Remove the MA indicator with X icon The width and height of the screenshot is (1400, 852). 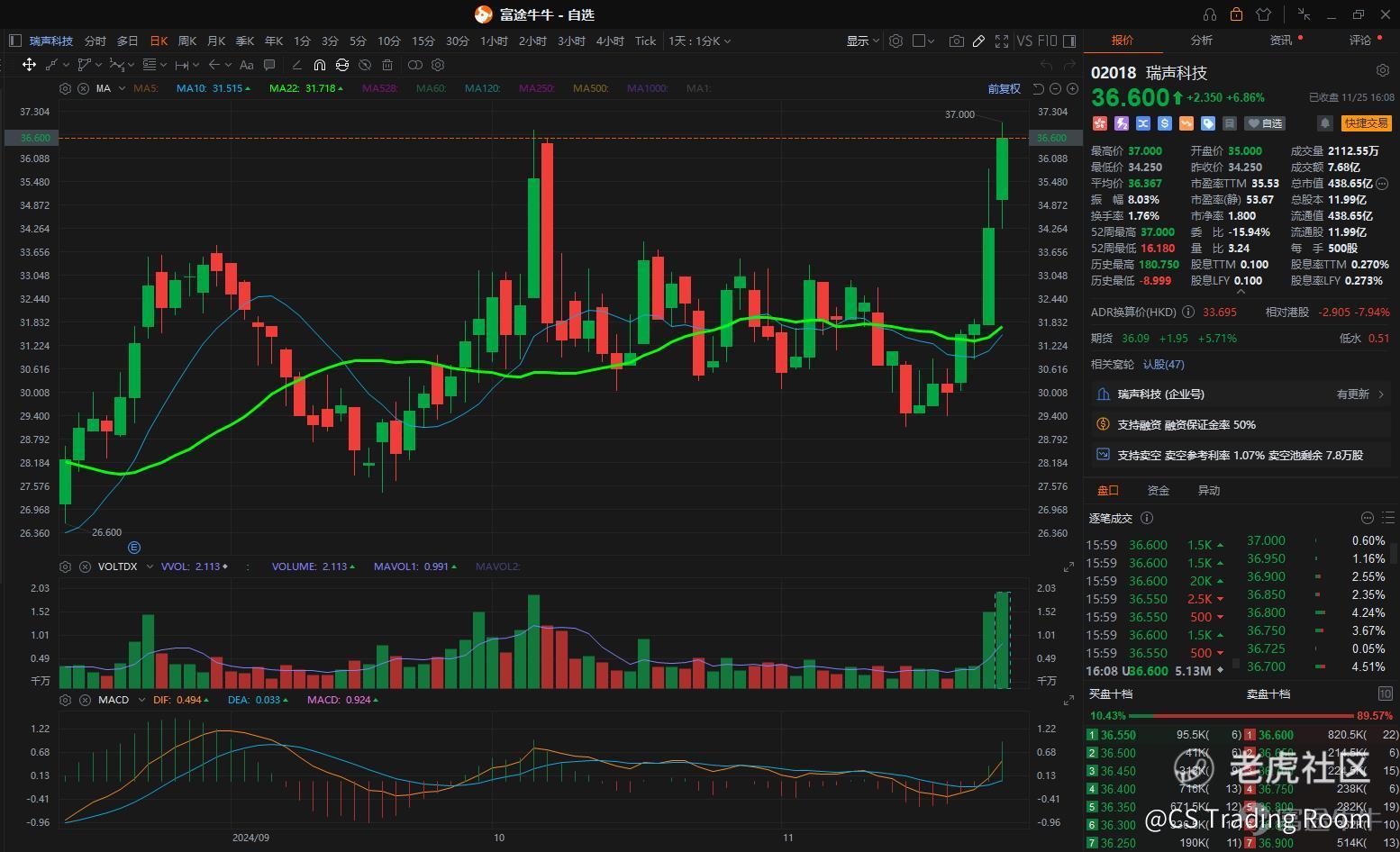click(83, 88)
